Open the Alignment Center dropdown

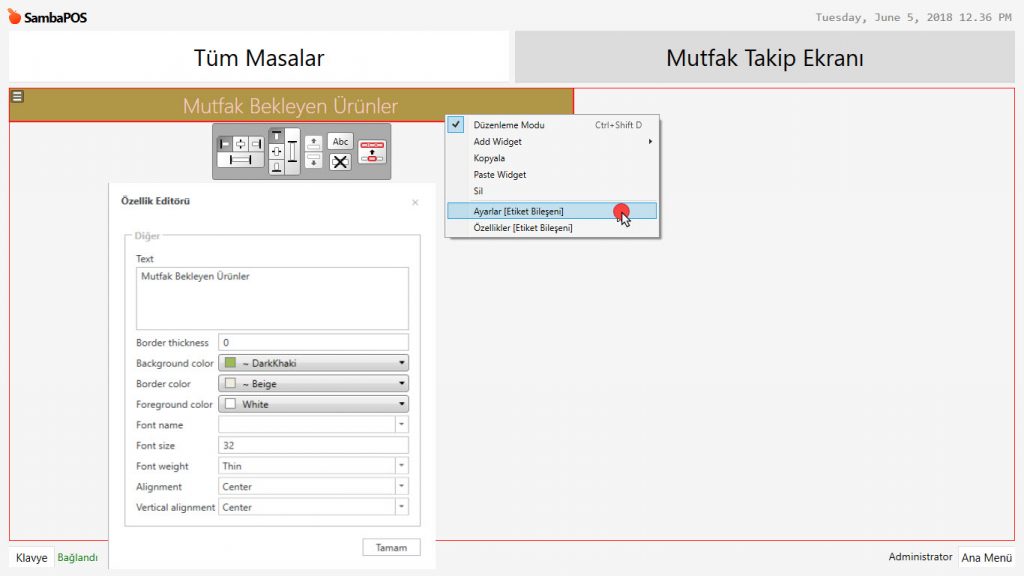[x=401, y=487]
